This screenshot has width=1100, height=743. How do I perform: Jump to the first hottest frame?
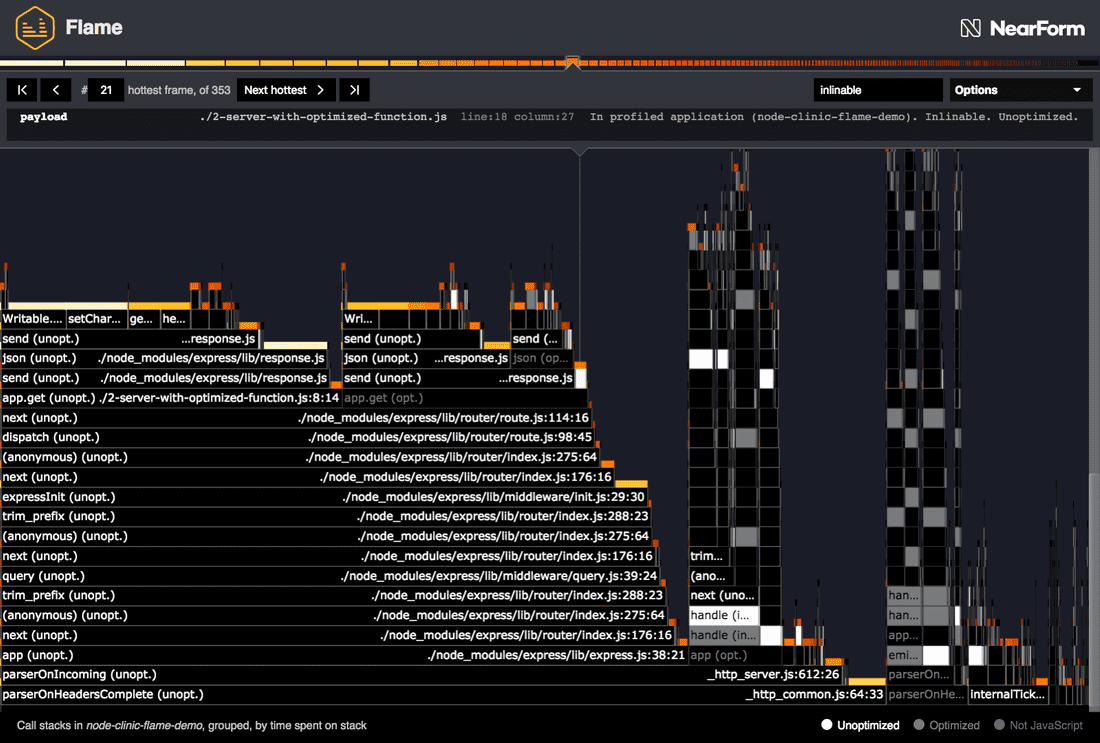[x=22, y=90]
